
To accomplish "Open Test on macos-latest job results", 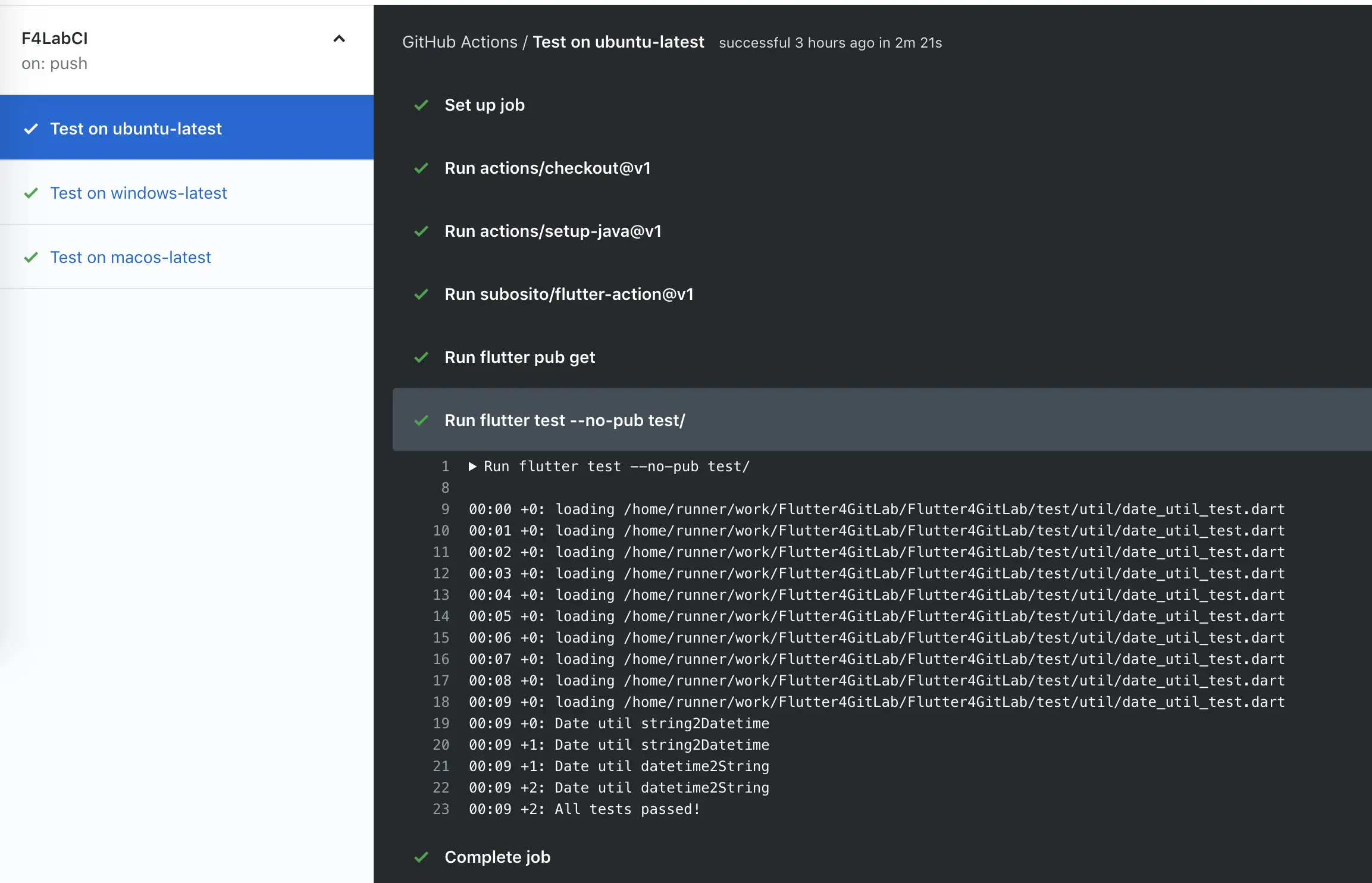I will pos(131,258).
